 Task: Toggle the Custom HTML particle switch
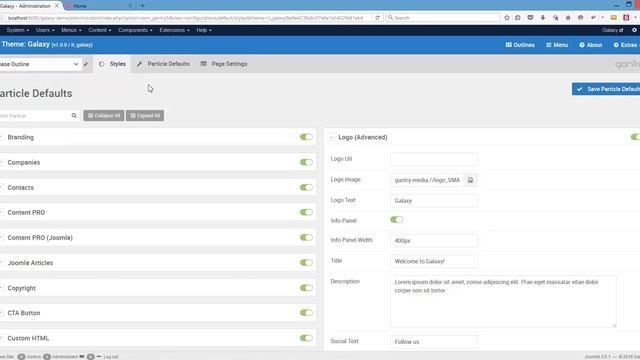point(306,338)
